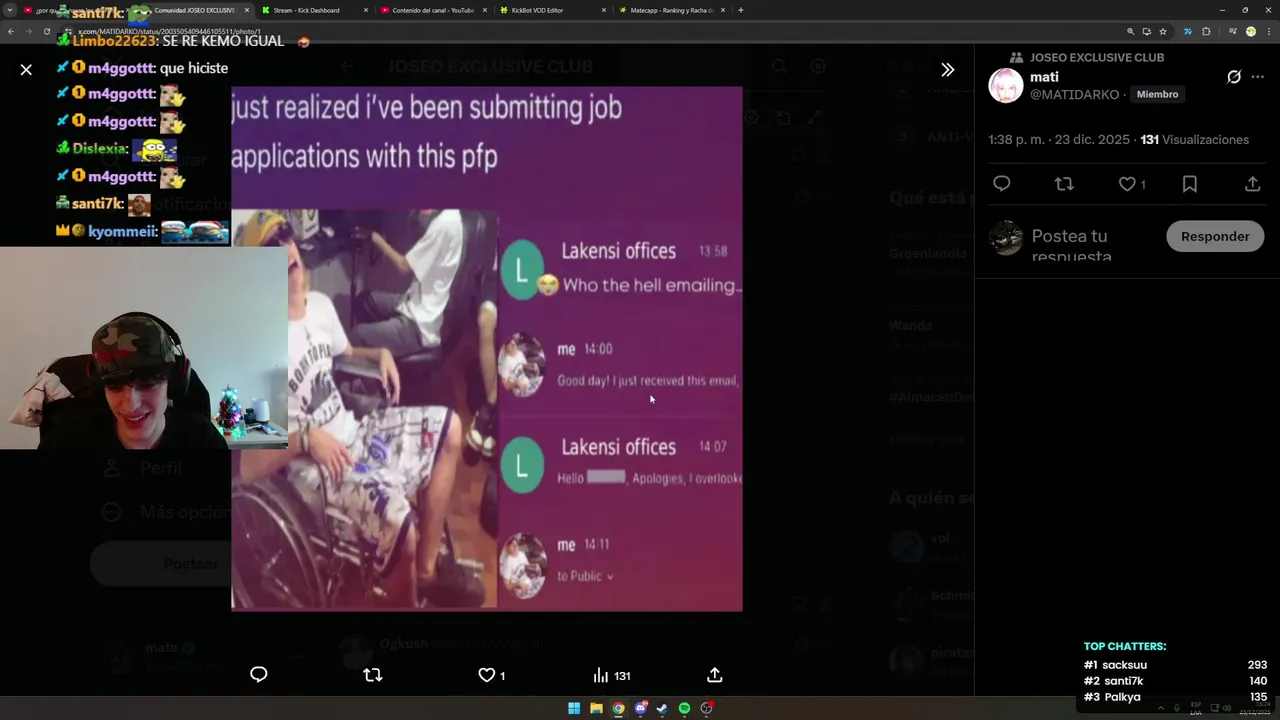Image resolution: width=1280 pixels, height=720 pixels.
Task: Like heart icon in right post panel
Action: pyautogui.click(x=1127, y=184)
